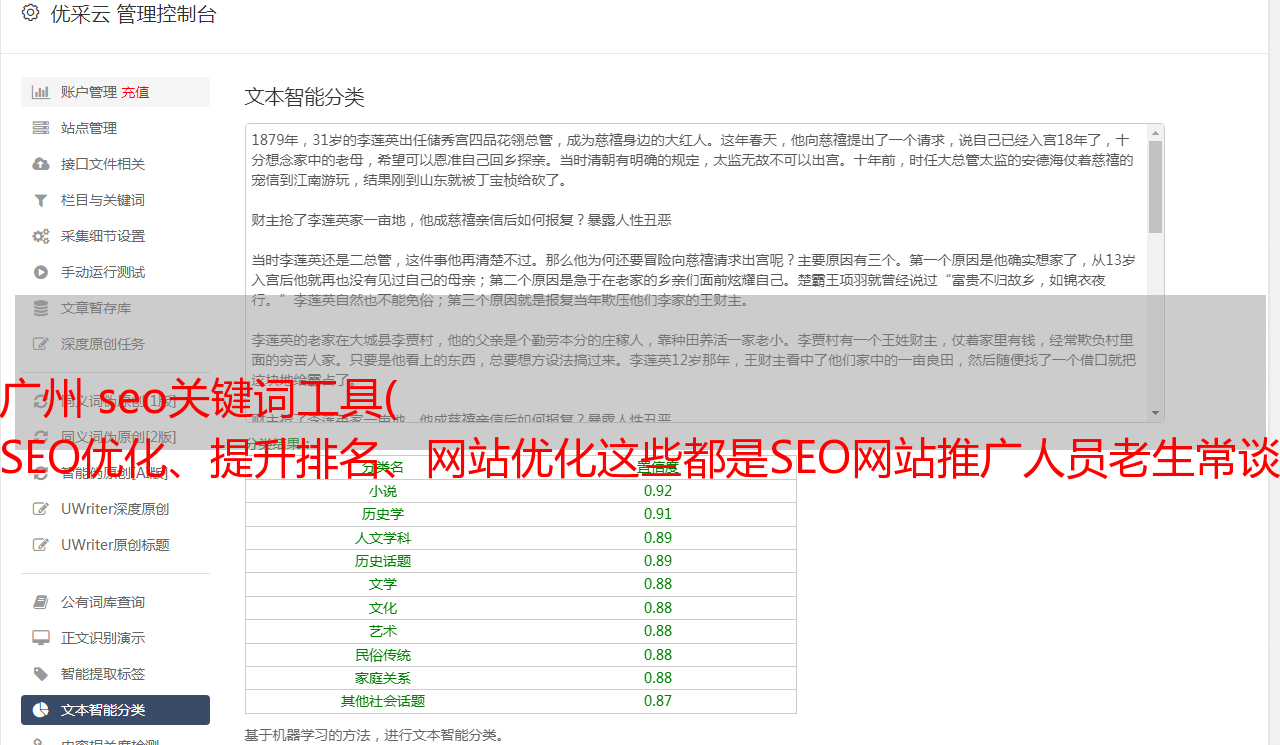1280x745 pixels.
Task: Click the play circle icon for 手动运行测试
Action: pos(41,272)
